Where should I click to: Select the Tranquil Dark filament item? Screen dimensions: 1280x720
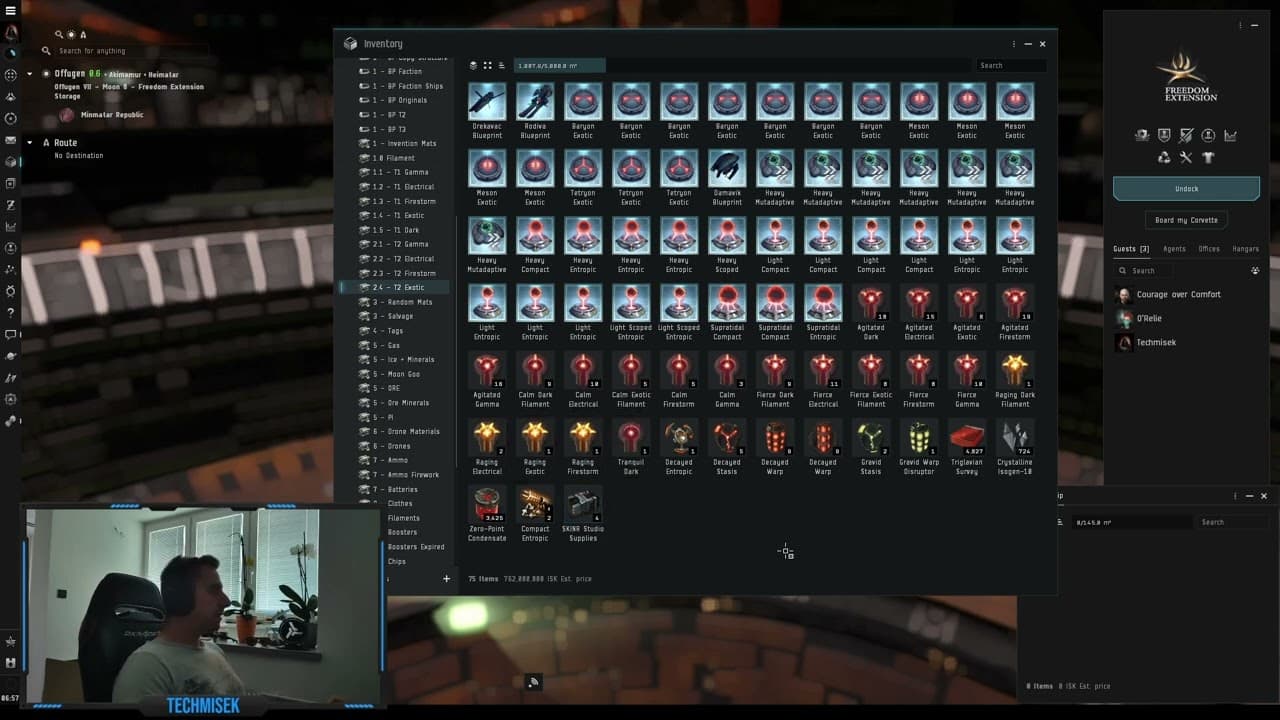pos(631,447)
